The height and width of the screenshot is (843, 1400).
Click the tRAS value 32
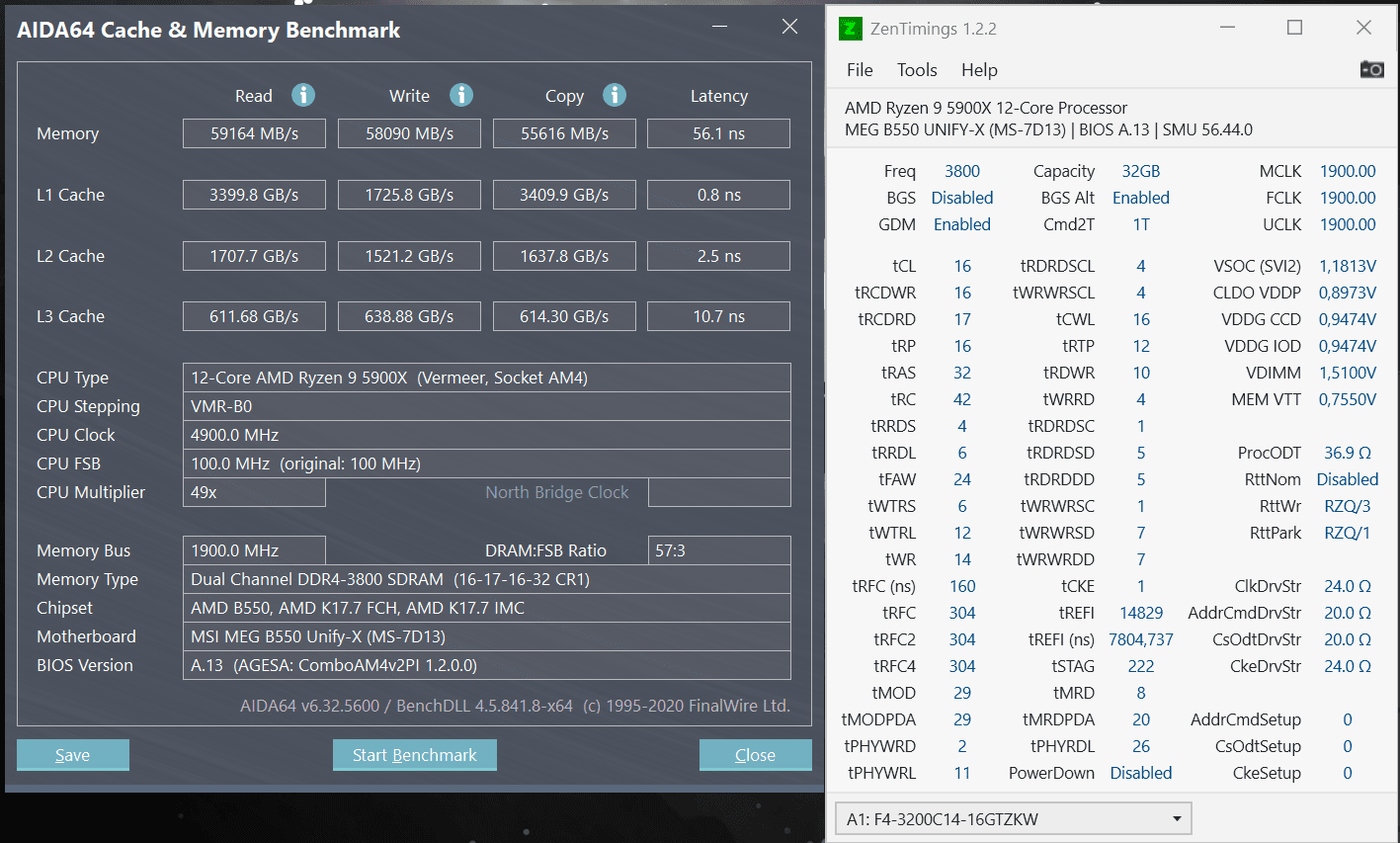962,373
